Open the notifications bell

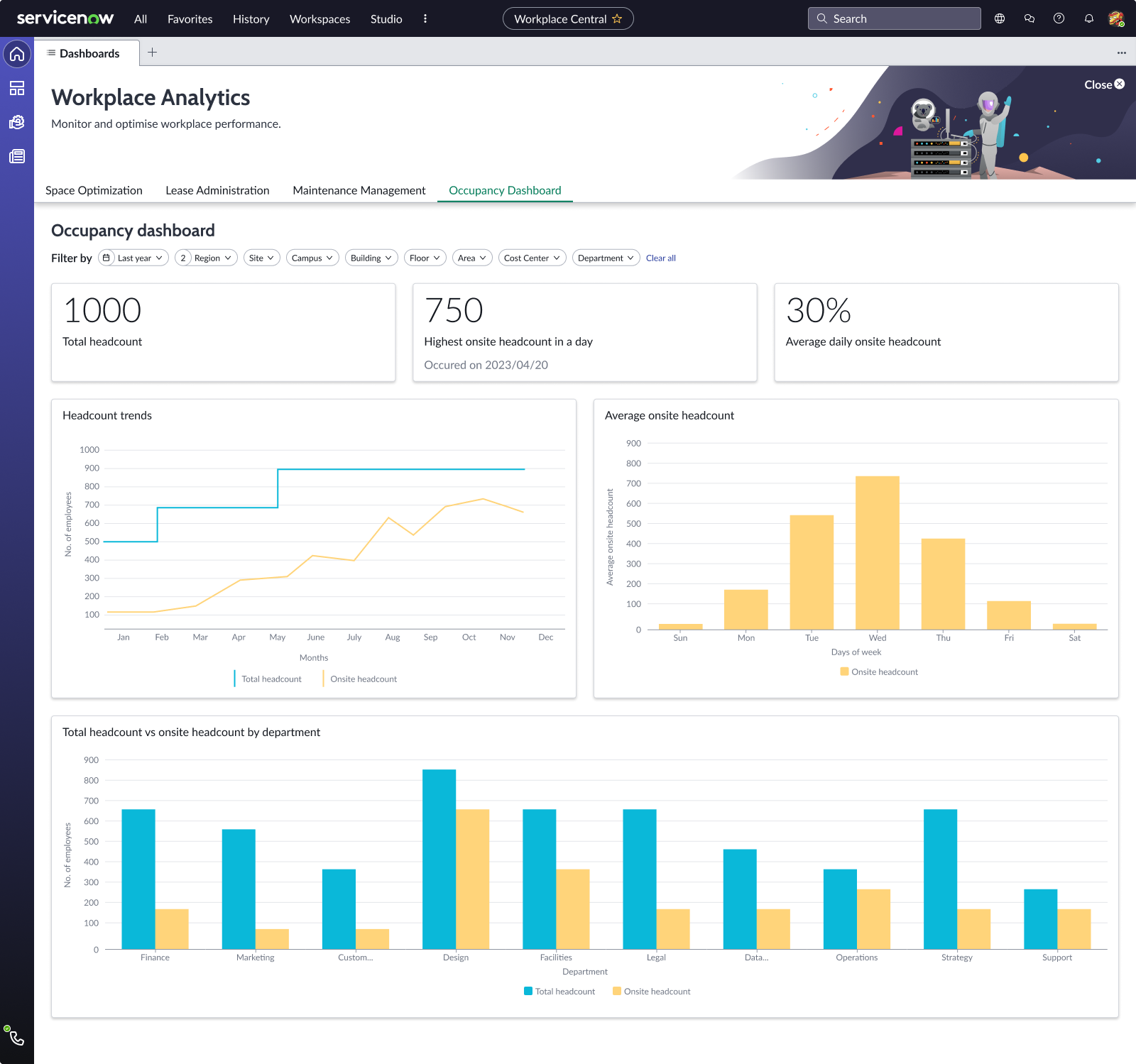point(1088,18)
